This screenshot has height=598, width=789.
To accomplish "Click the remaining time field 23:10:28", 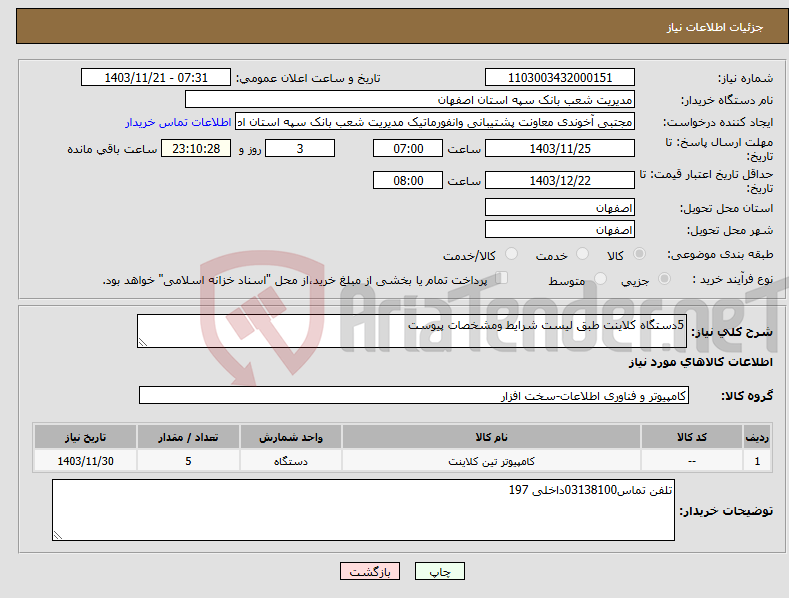I will click(x=196, y=148).
